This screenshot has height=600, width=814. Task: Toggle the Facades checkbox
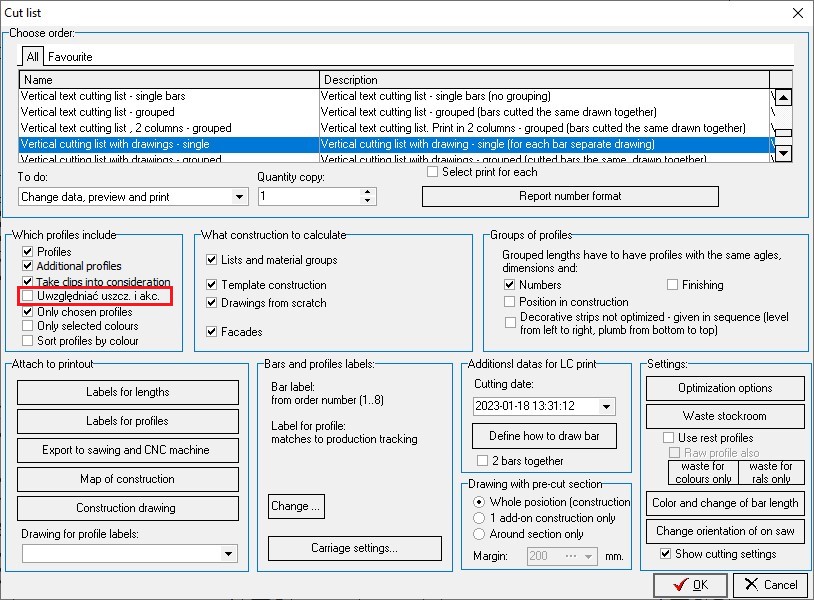tap(212, 332)
